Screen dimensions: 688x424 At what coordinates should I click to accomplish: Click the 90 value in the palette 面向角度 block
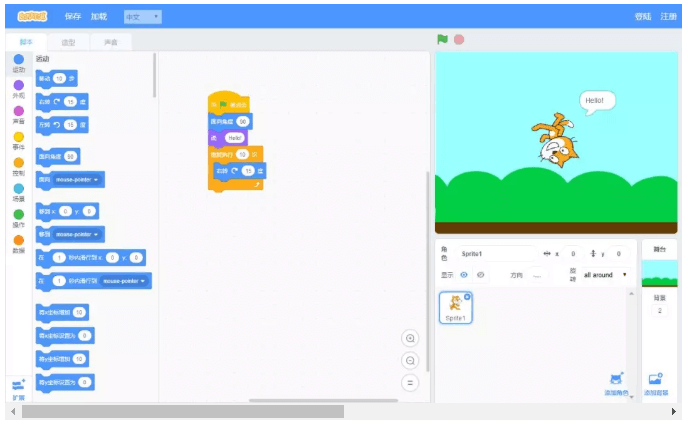tap(70, 157)
